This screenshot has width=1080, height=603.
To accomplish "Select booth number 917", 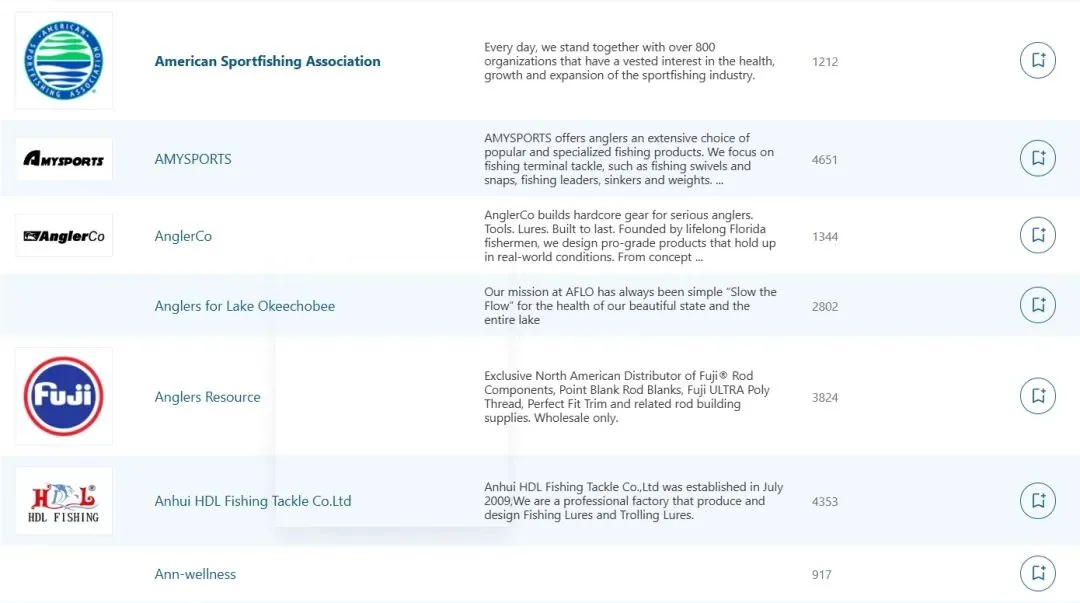I will click(x=821, y=575).
